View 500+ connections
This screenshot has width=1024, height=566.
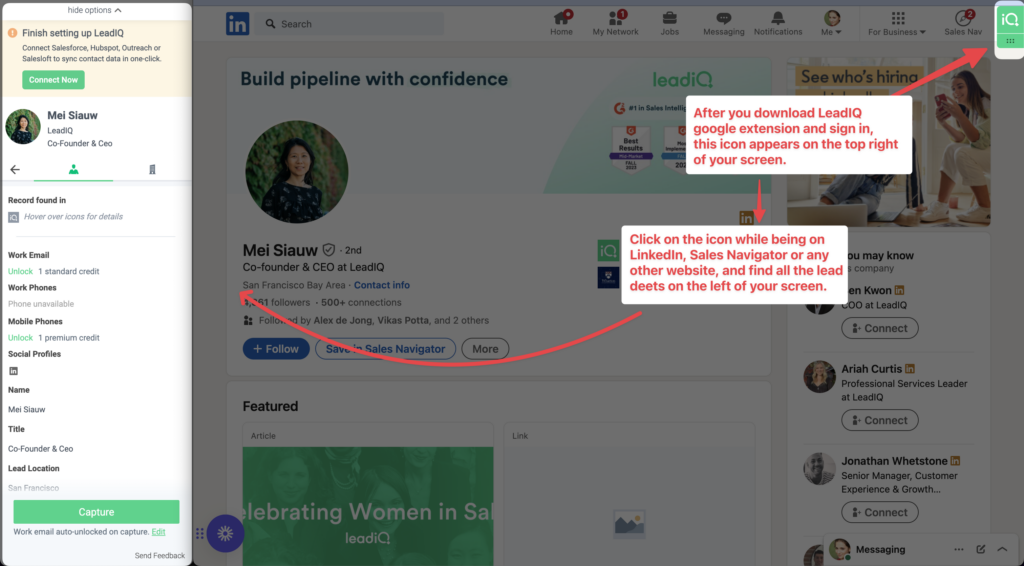361,303
